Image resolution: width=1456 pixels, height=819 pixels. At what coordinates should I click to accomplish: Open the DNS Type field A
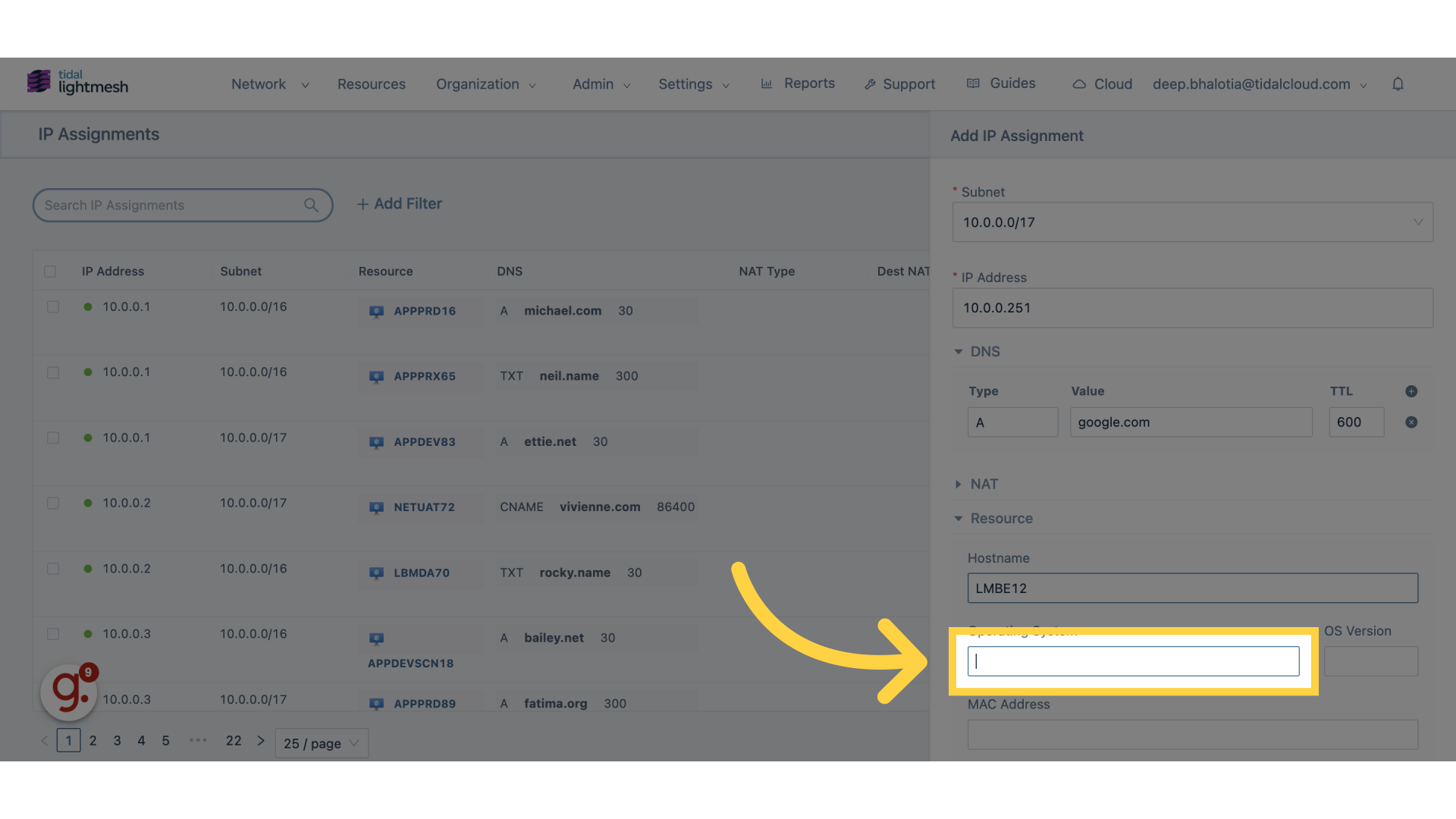(x=1012, y=422)
